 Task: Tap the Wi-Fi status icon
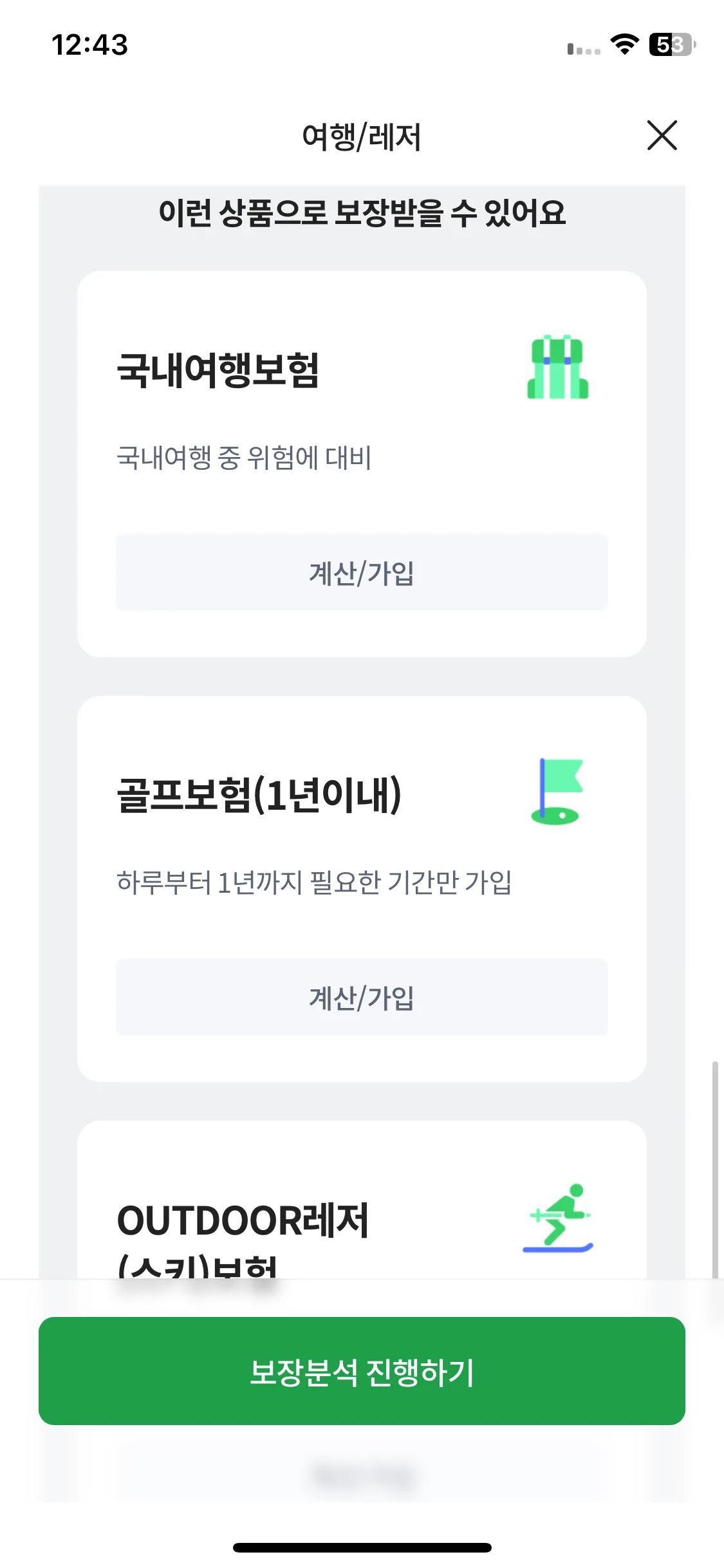[624, 44]
